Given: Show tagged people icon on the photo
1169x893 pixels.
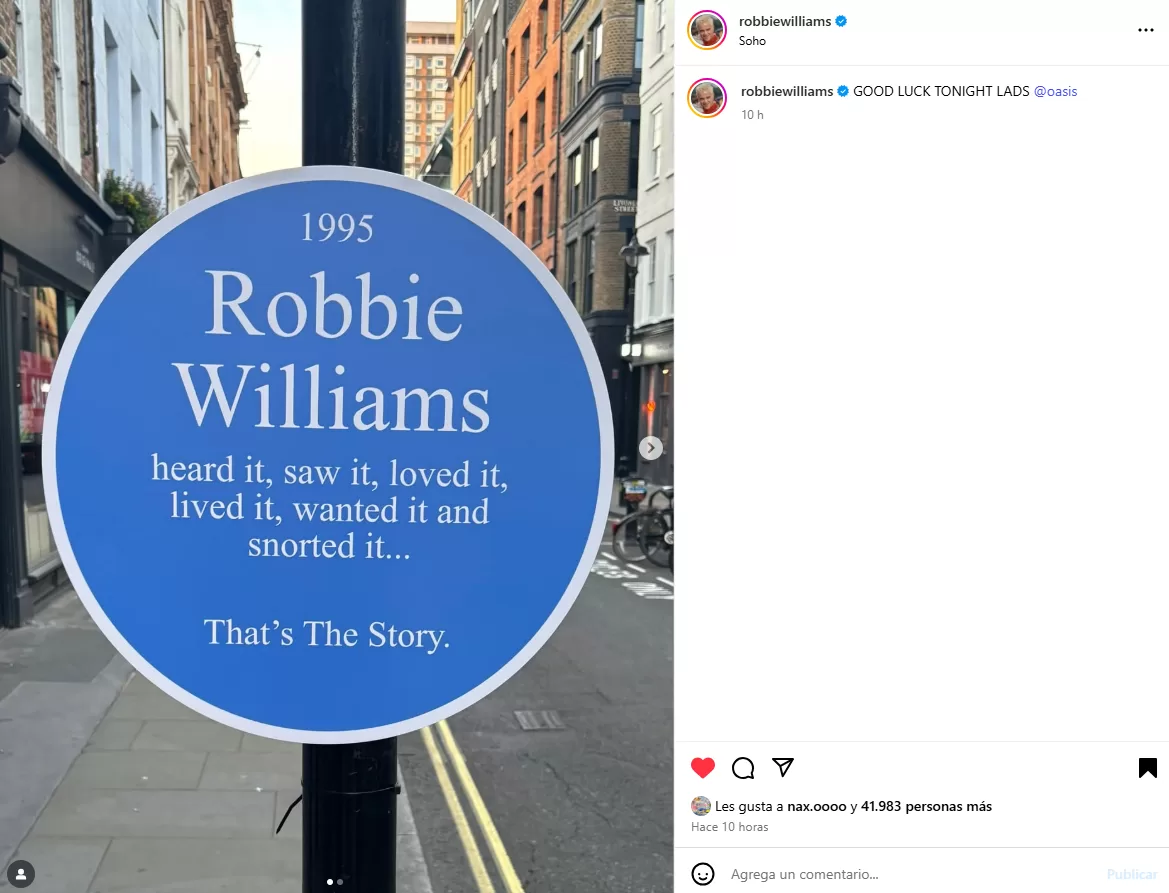Looking at the screenshot, I should pos(21,874).
